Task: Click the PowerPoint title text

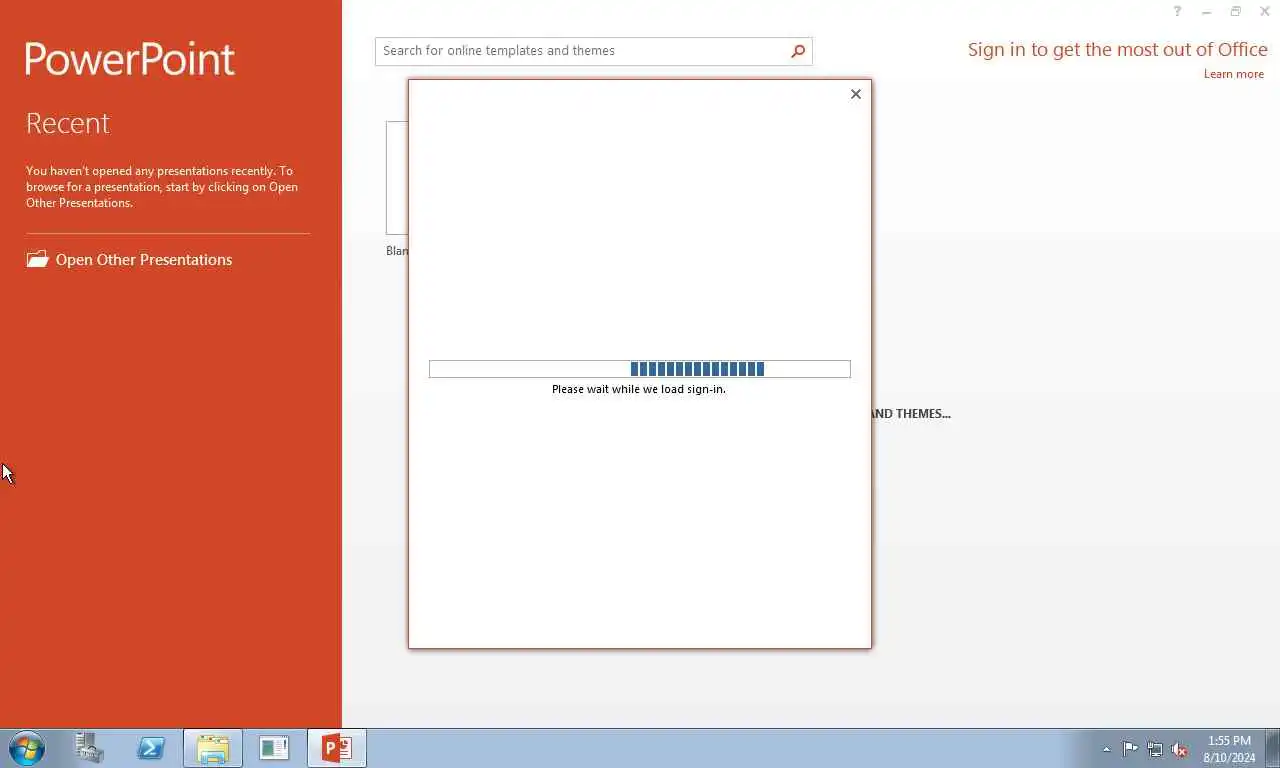Action: click(x=130, y=59)
